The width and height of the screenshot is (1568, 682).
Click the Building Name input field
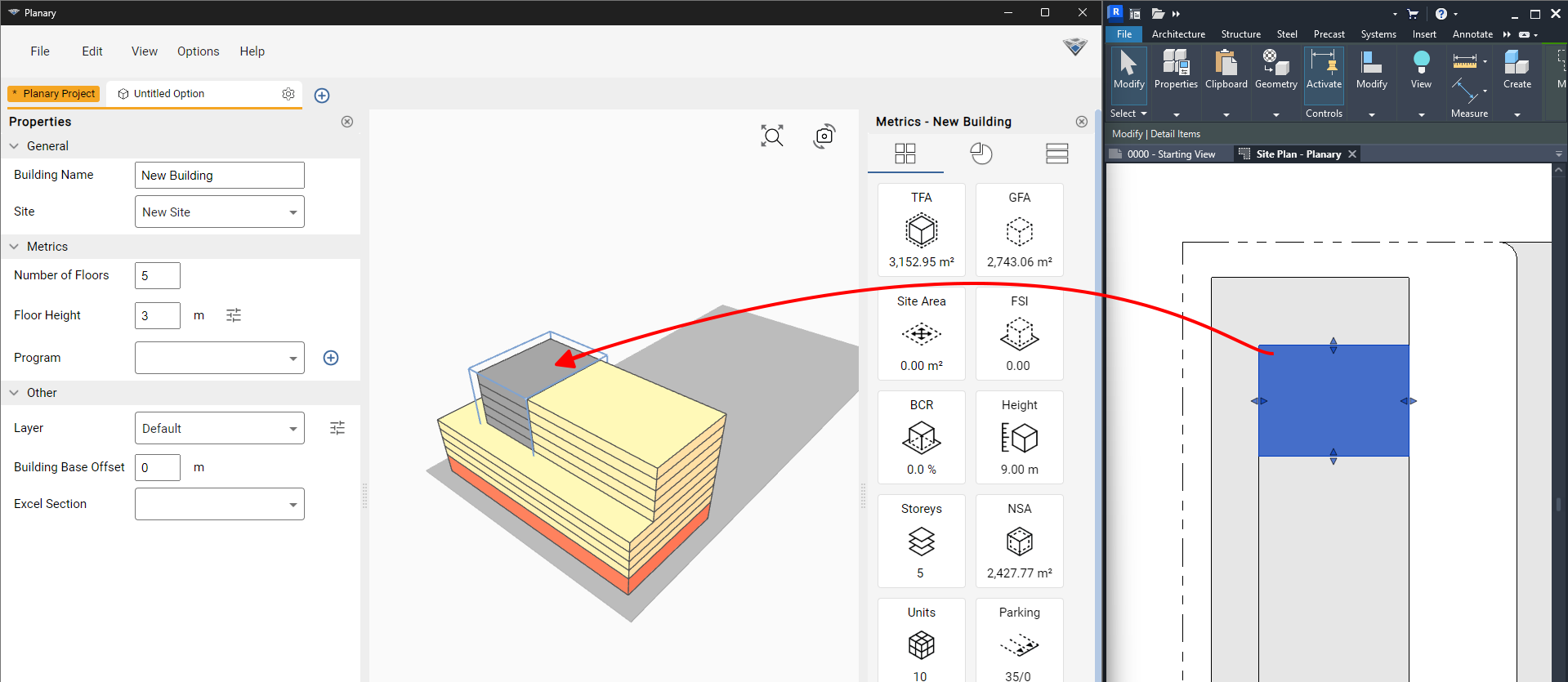tap(220, 176)
